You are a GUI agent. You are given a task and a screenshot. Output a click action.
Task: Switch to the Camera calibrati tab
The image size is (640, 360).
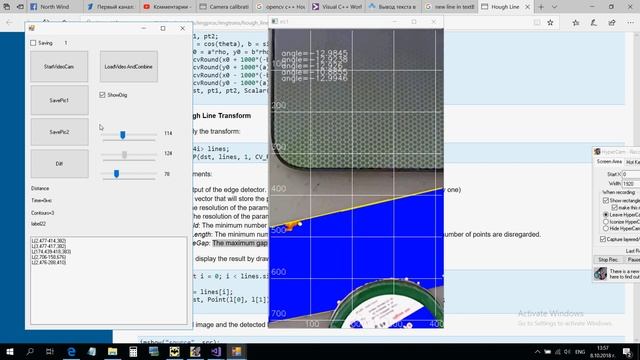coord(224,7)
